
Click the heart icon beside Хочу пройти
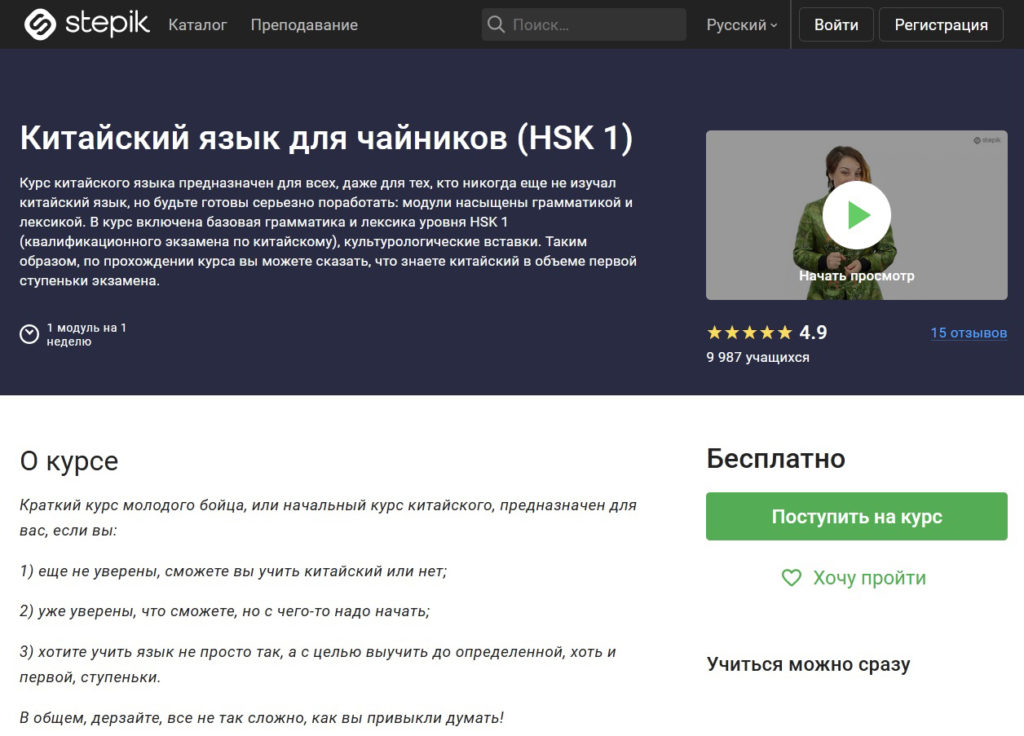coord(791,578)
